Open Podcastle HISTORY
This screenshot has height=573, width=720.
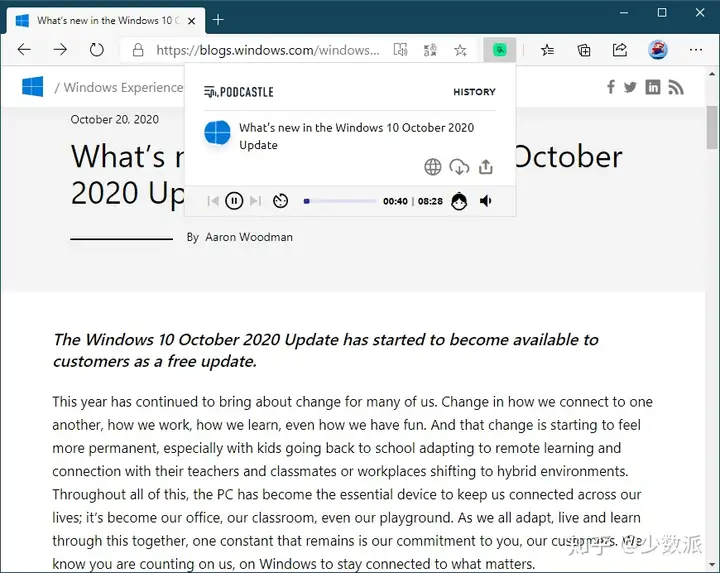tap(474, 92)
